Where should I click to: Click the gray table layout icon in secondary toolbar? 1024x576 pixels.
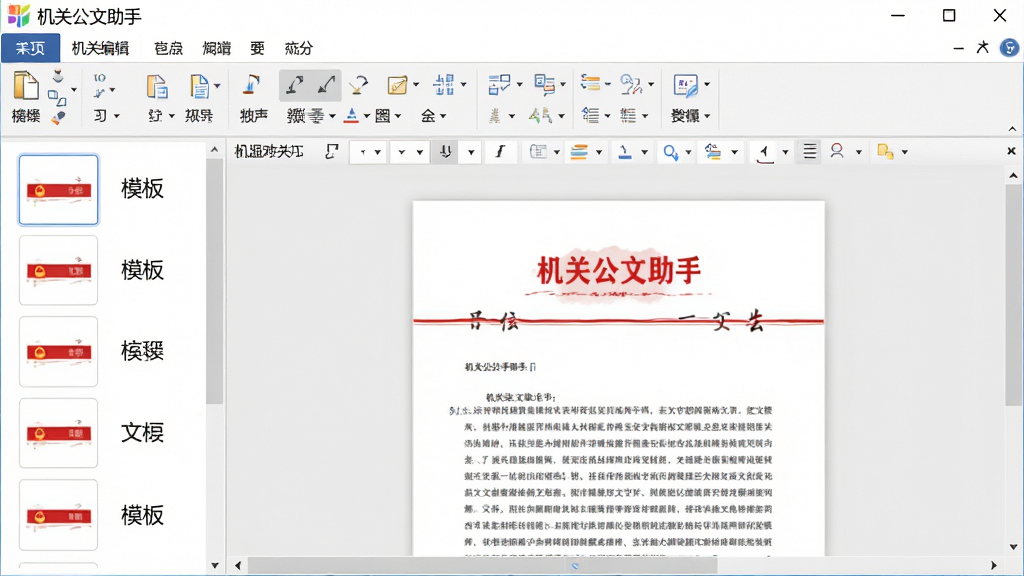click(x=537, y=152)
